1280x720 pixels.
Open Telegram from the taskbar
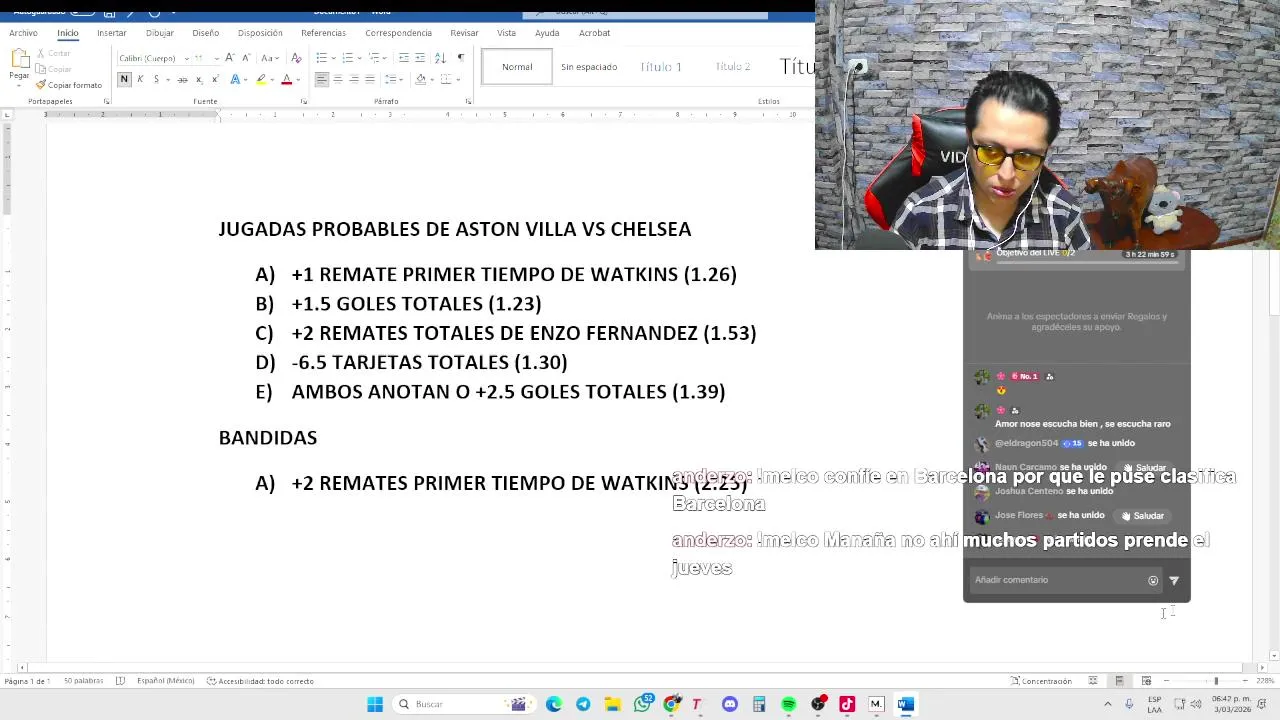pos(583,704)
